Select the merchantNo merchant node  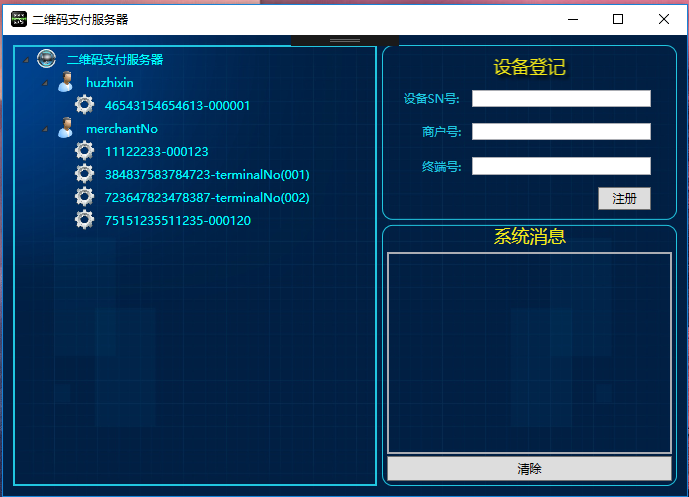[122, 129]
